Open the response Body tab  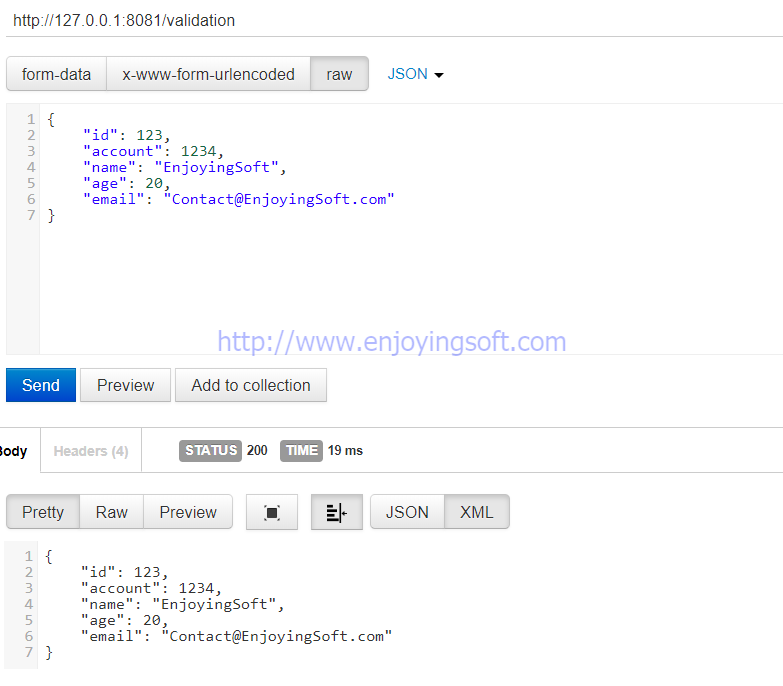click(13, 451)
